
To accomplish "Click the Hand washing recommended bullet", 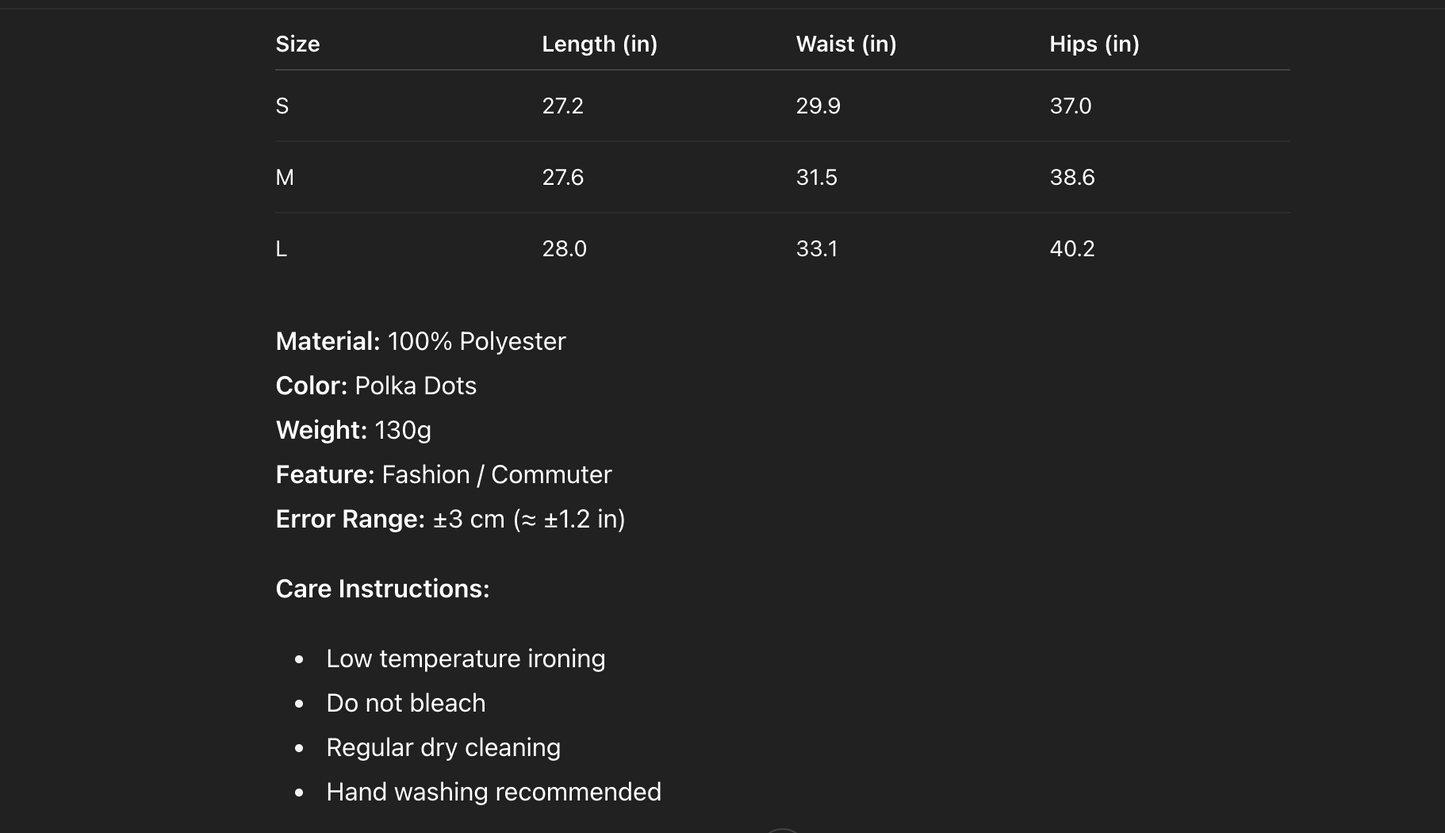I will [x=493, y=792].
